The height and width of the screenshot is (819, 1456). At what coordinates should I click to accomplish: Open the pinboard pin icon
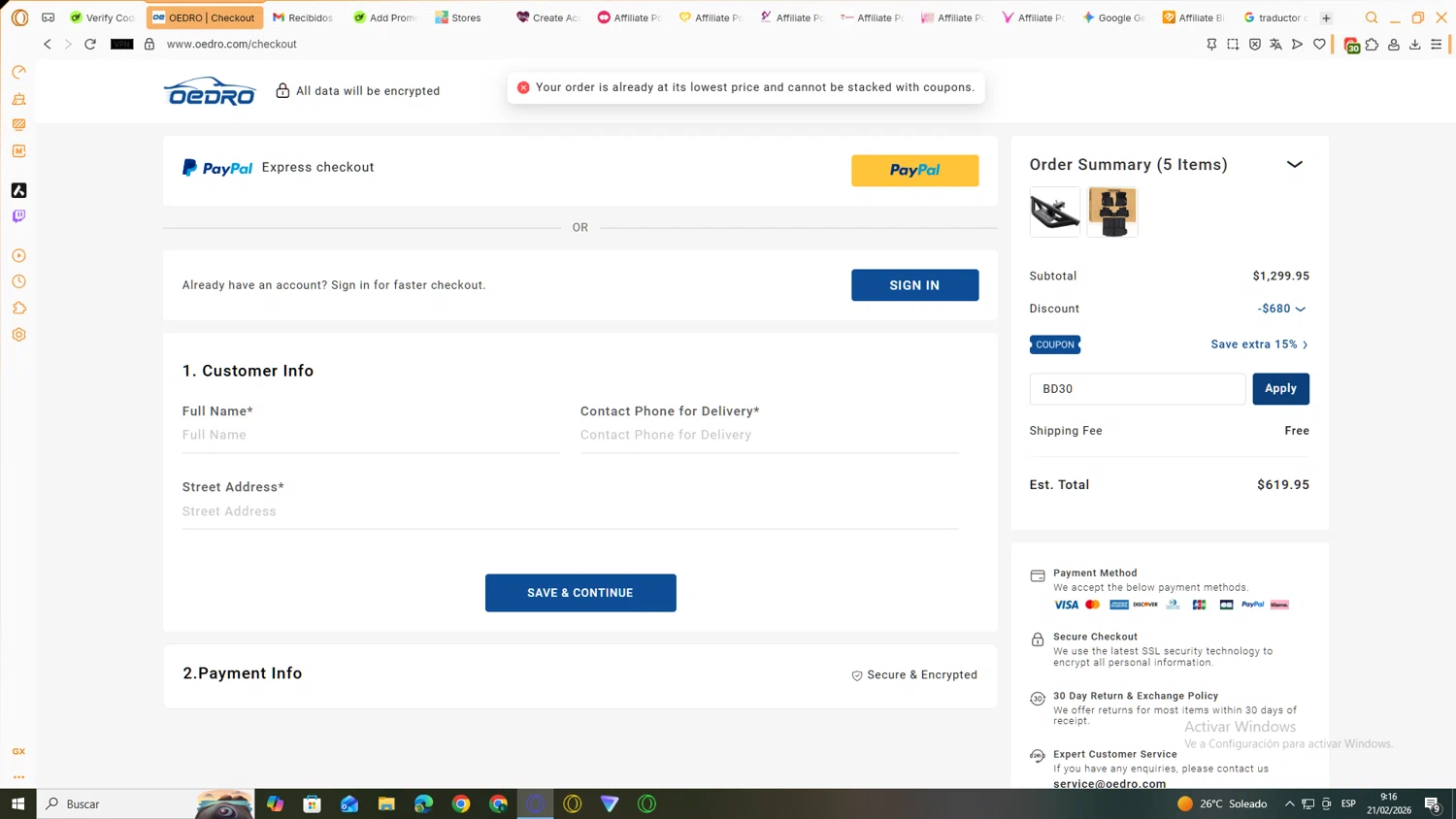point(1211,44)
